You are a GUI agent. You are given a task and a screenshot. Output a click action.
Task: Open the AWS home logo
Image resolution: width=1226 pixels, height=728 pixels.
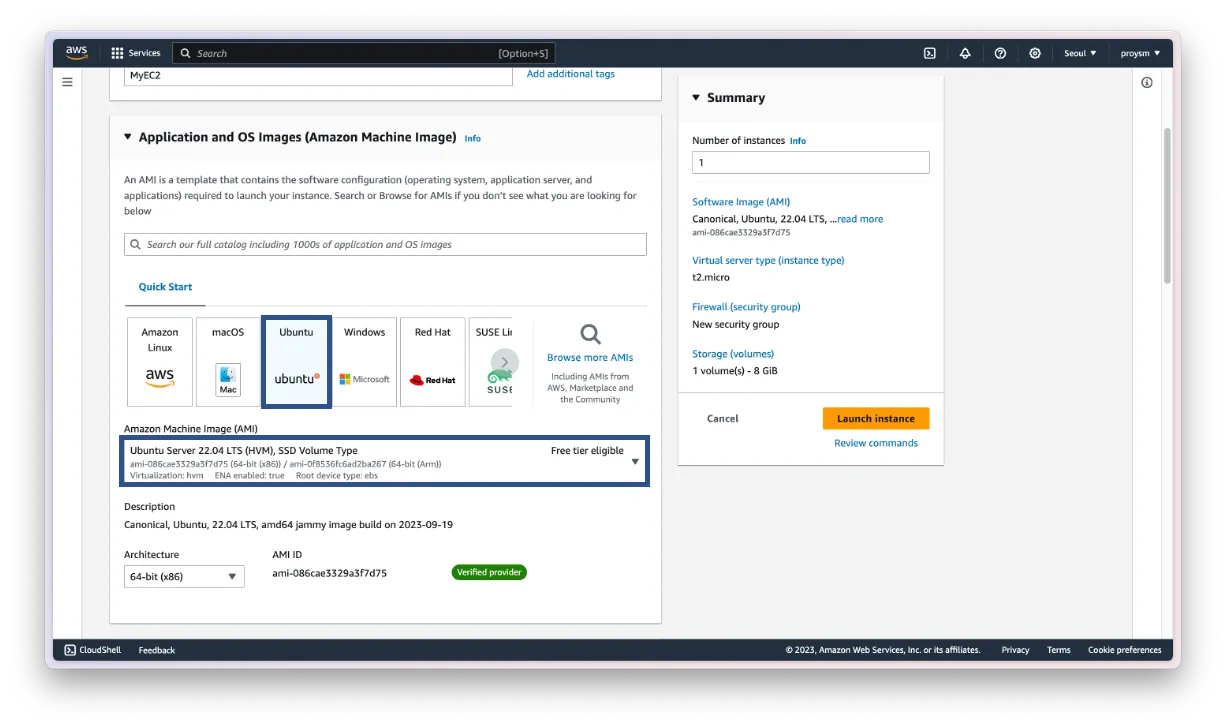click(77, 53)
